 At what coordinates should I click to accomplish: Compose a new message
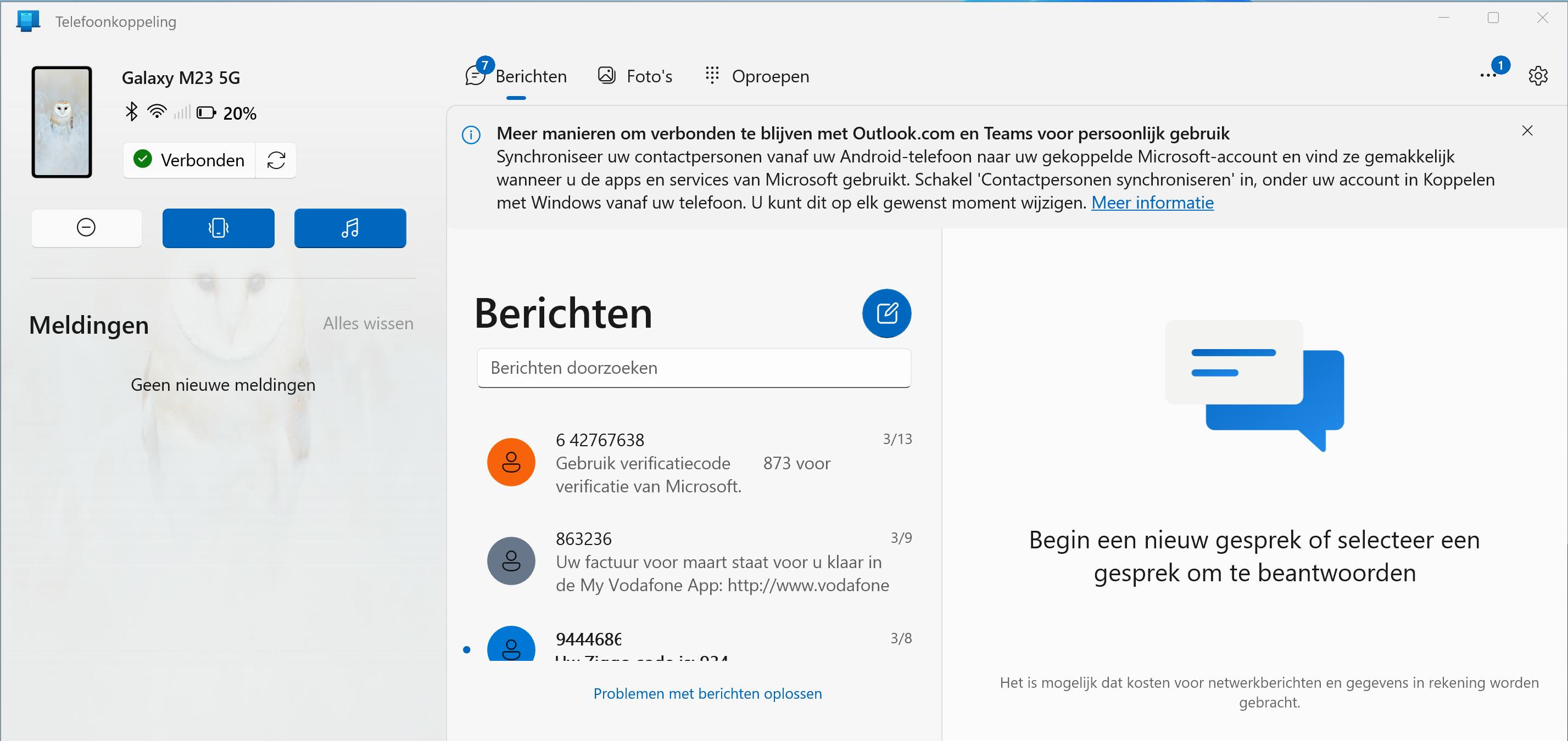(x=887, y=313)
